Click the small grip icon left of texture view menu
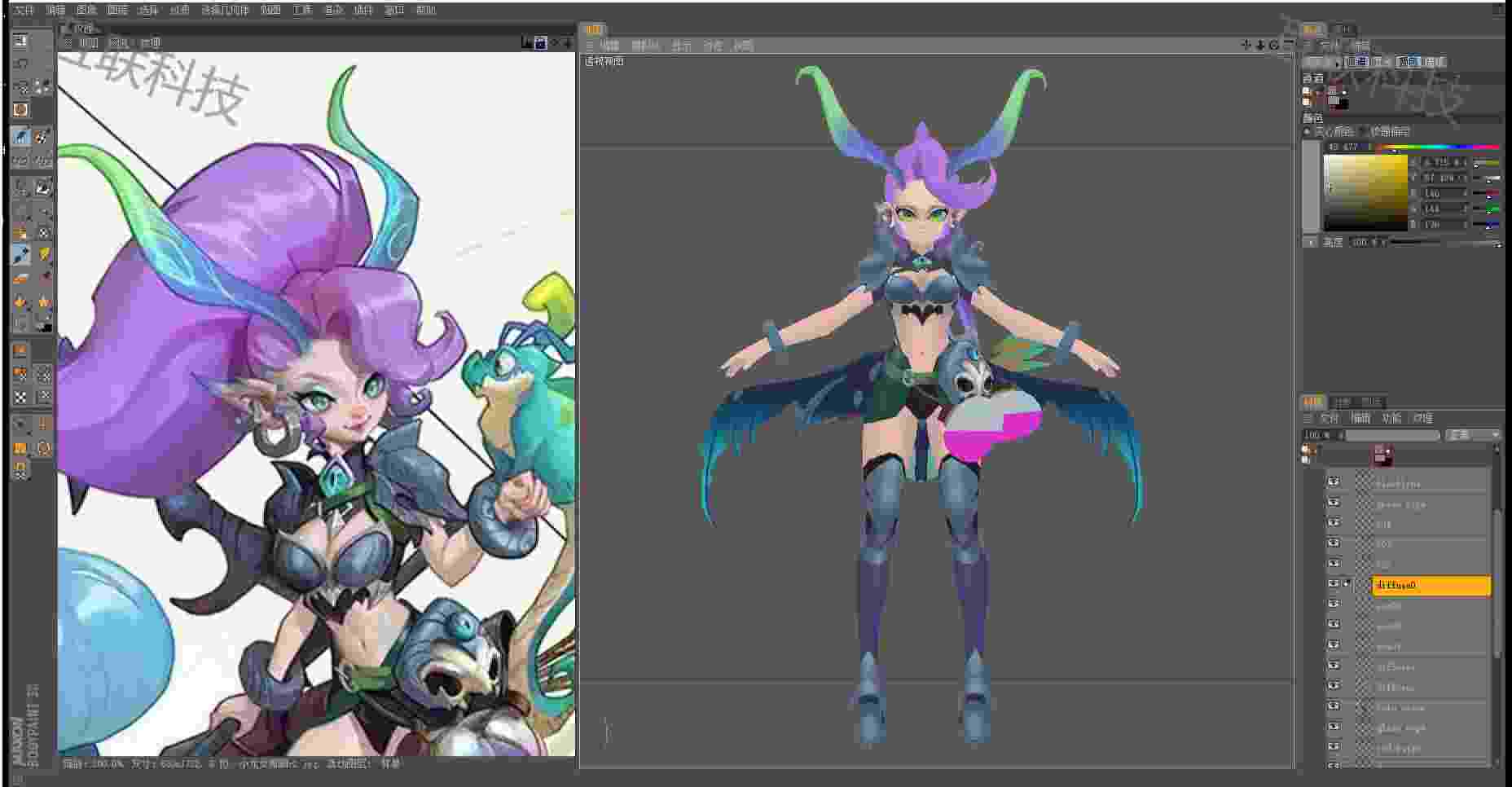The width and height of the screenshot is (1512, 787). [x=68, y=43]
